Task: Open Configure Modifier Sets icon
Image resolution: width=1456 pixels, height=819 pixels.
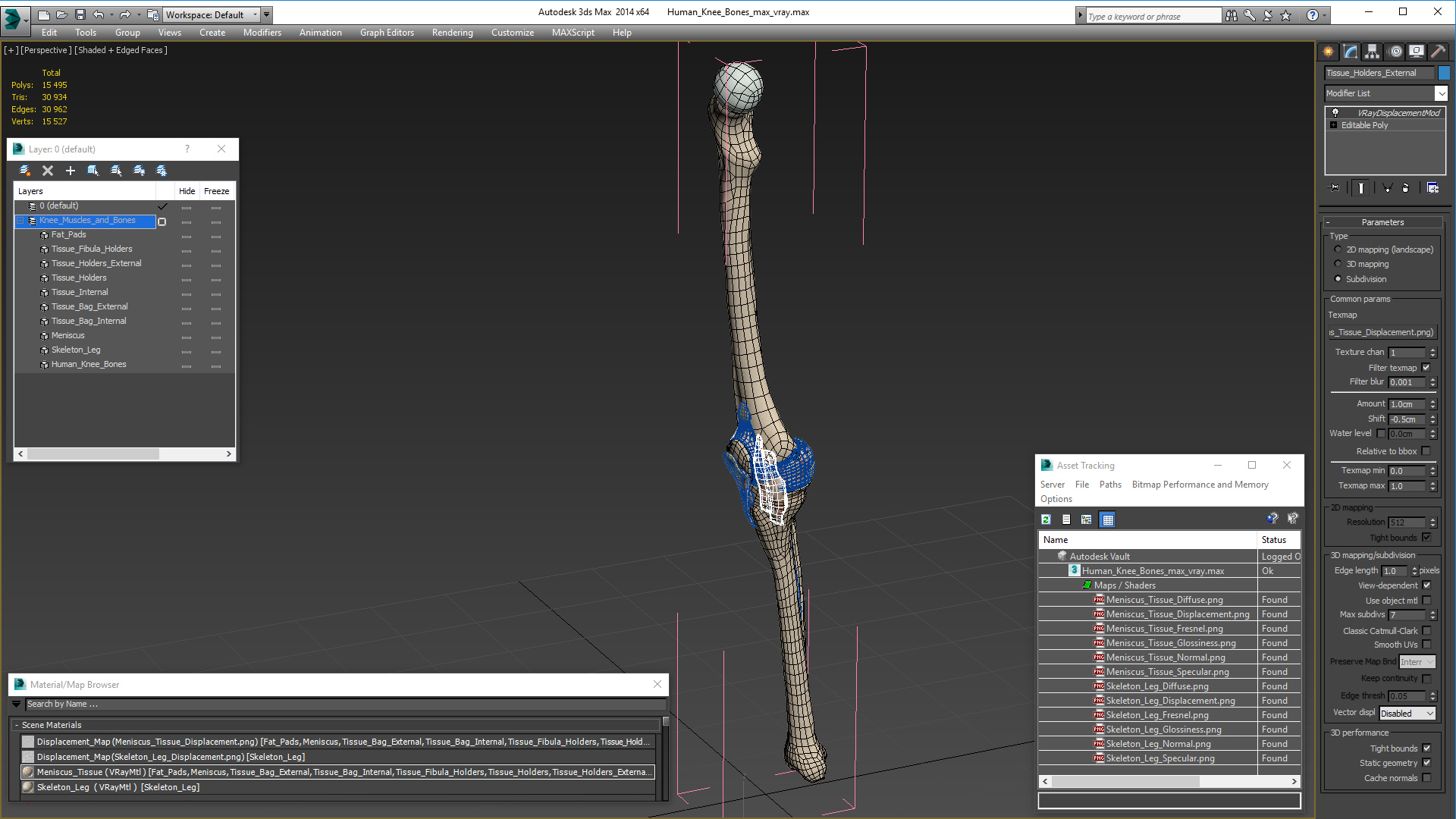Action: (x=1432, y=188)
